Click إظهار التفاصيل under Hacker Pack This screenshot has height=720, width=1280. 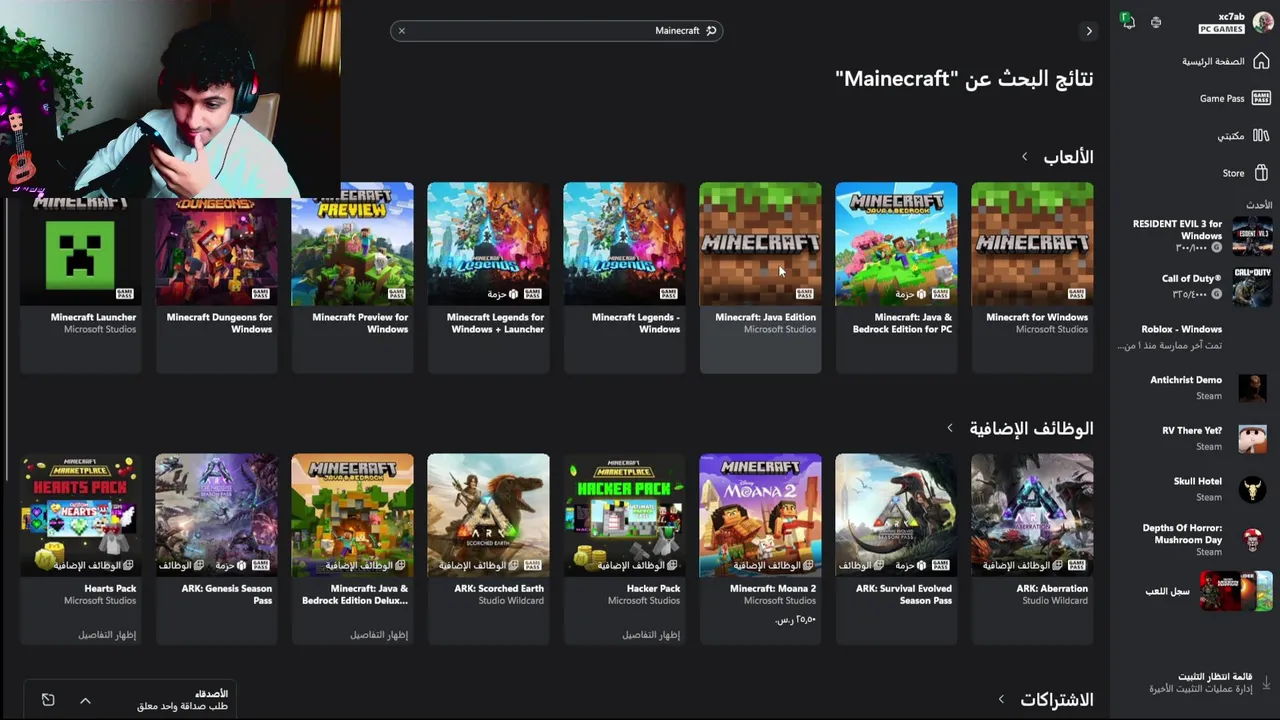(x=651, y=634)
